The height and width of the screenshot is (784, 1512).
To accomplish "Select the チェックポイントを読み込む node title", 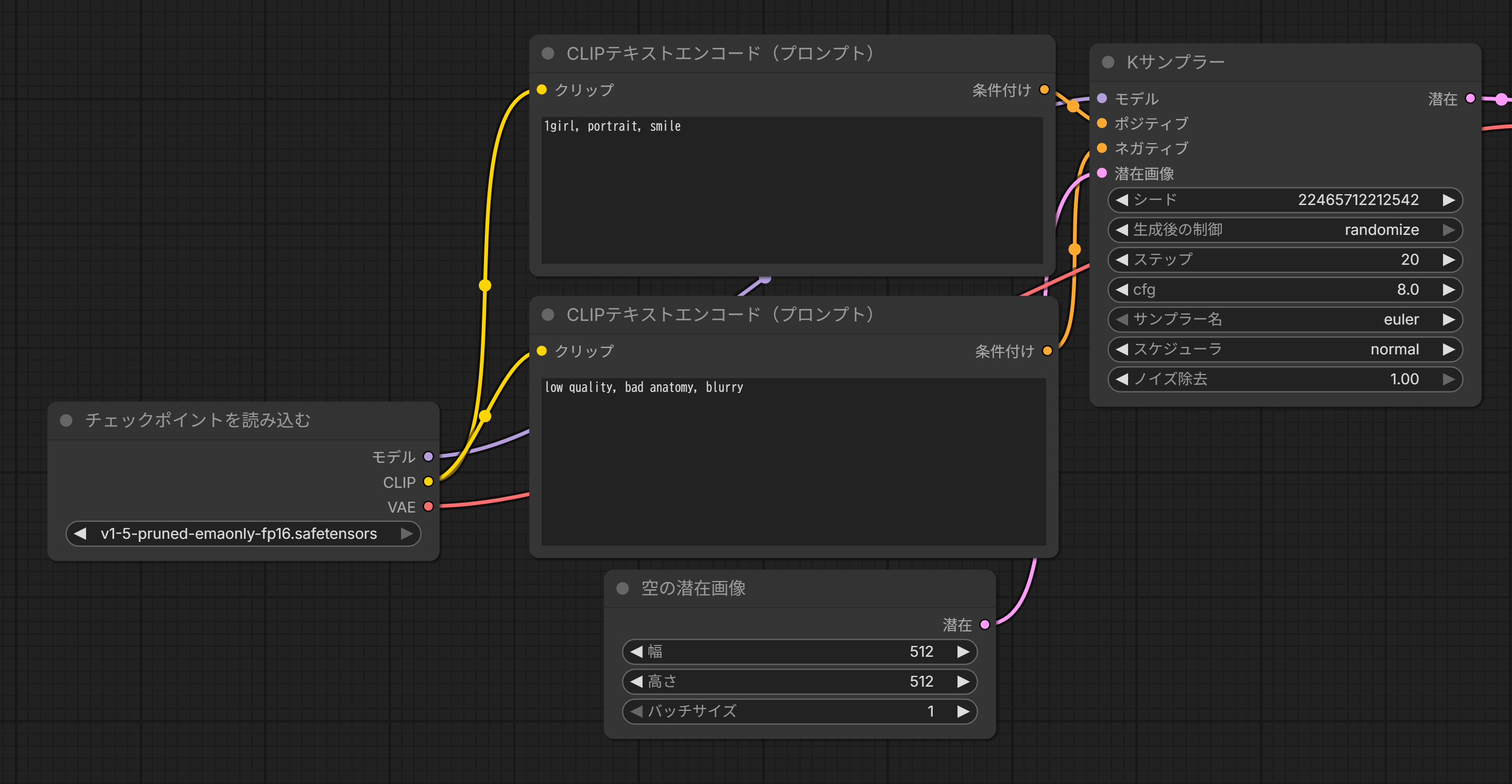I will tap(198, 420).
